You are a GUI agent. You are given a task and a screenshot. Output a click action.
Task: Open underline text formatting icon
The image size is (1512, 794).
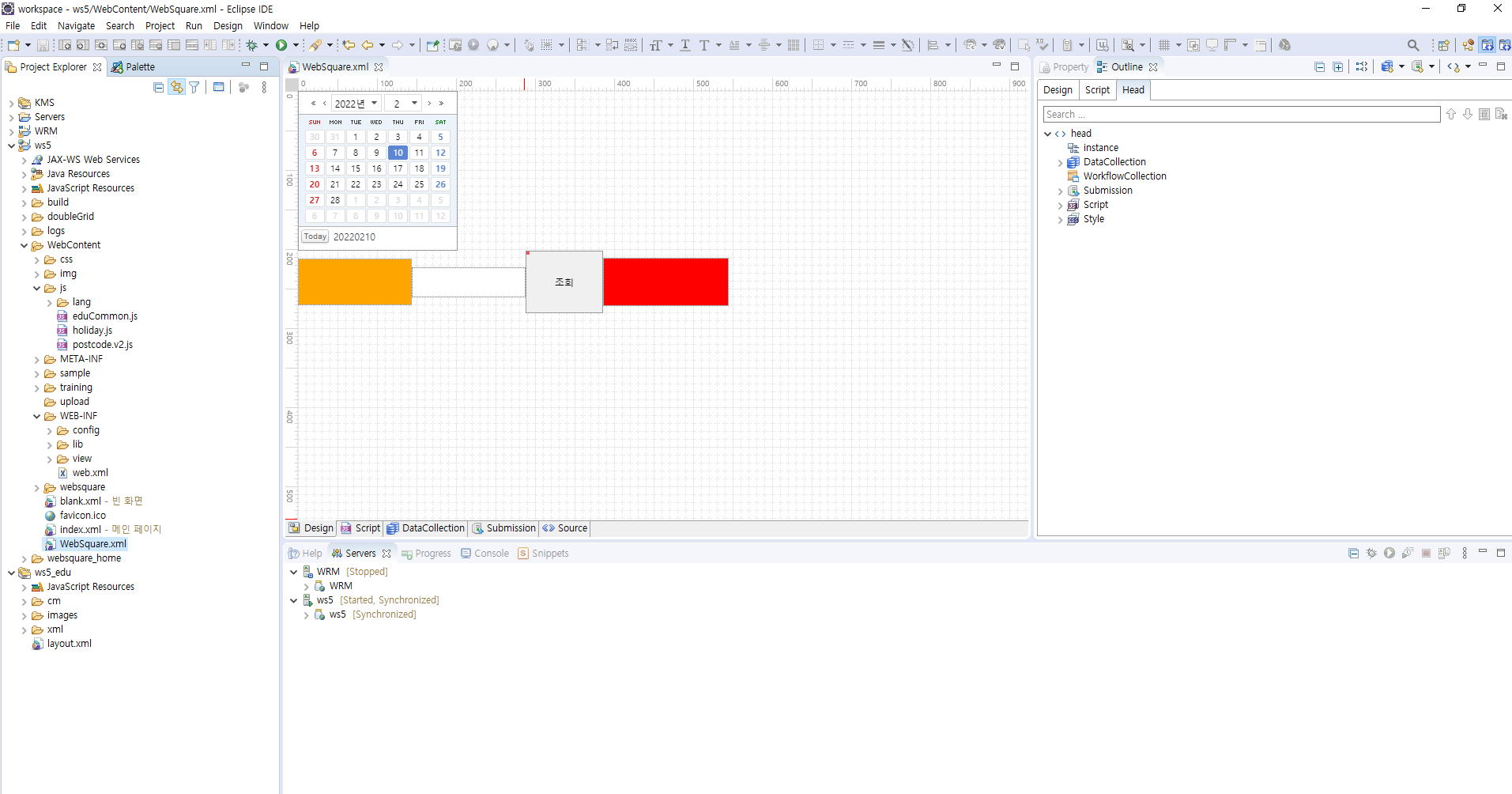coord(684,45)
